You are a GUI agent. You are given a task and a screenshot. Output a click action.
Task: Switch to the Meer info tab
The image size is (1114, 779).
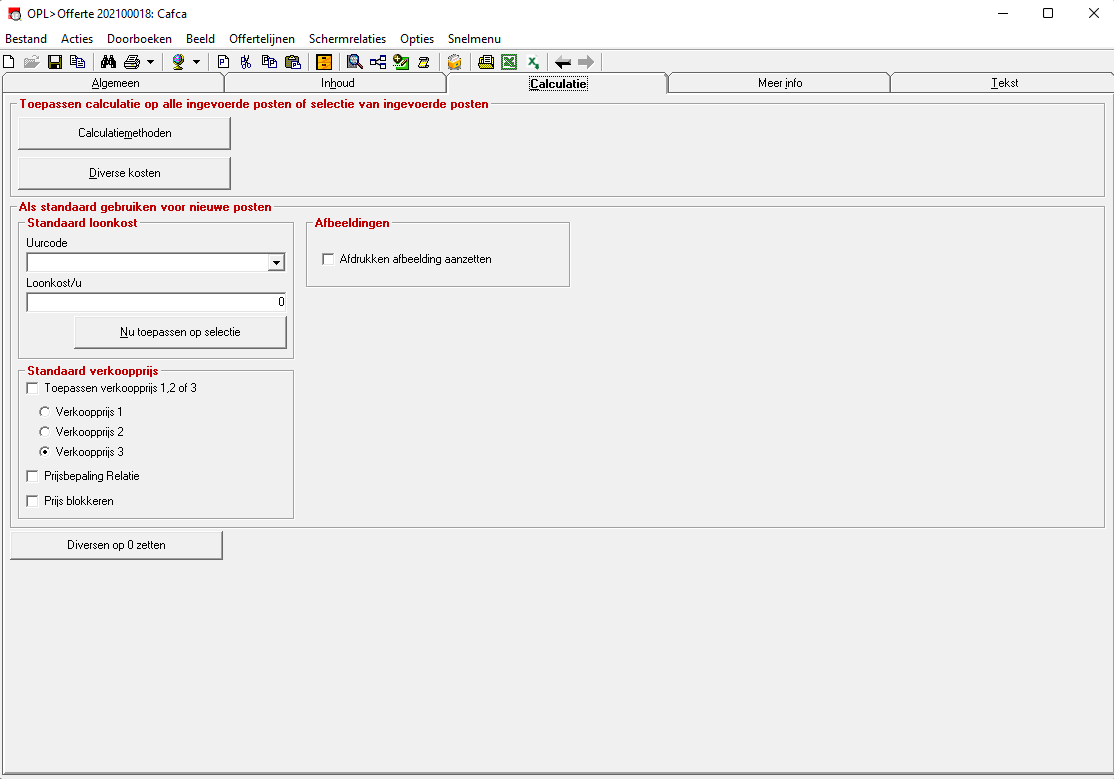779,83
